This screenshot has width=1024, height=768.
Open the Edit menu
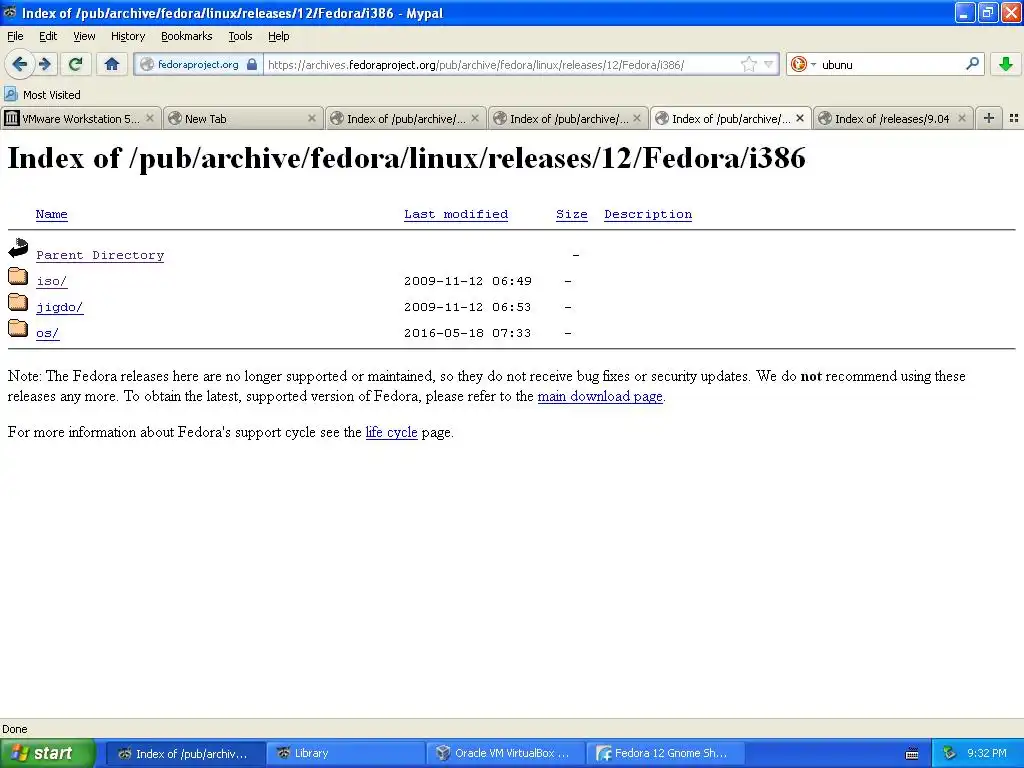coord(48,36)
